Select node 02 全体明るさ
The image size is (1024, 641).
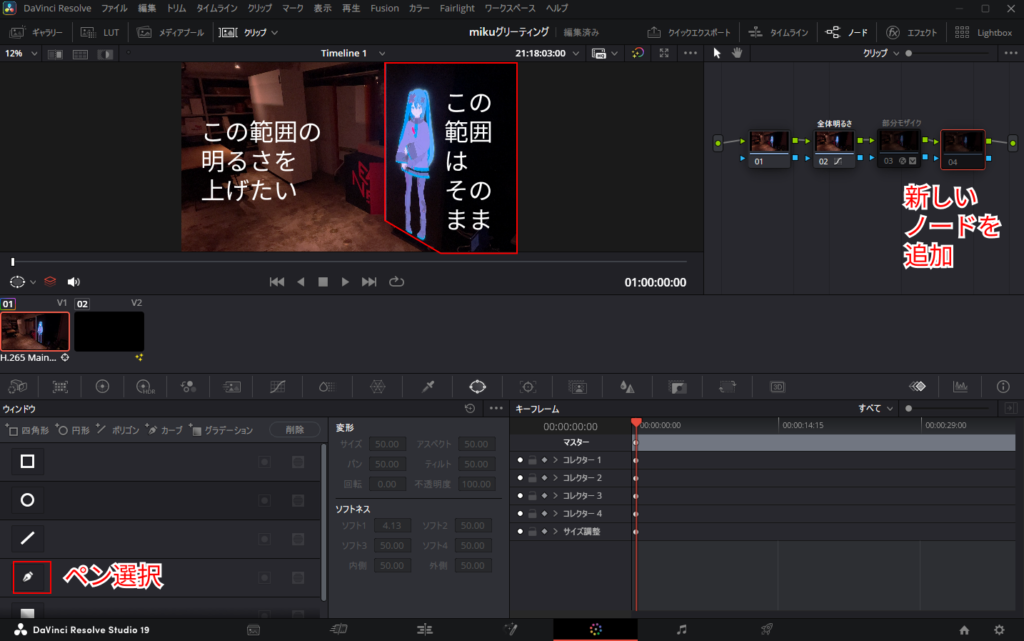[833, 149]
